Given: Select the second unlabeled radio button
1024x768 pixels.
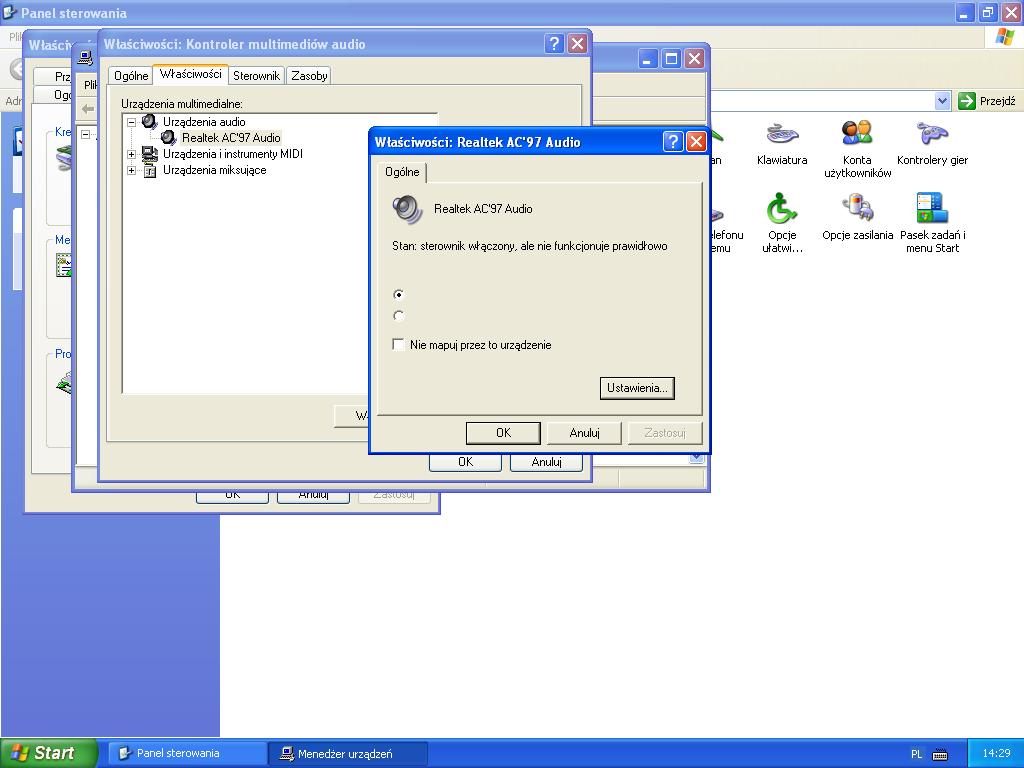Looking at the screenshot, I should (x=398, y=316).
